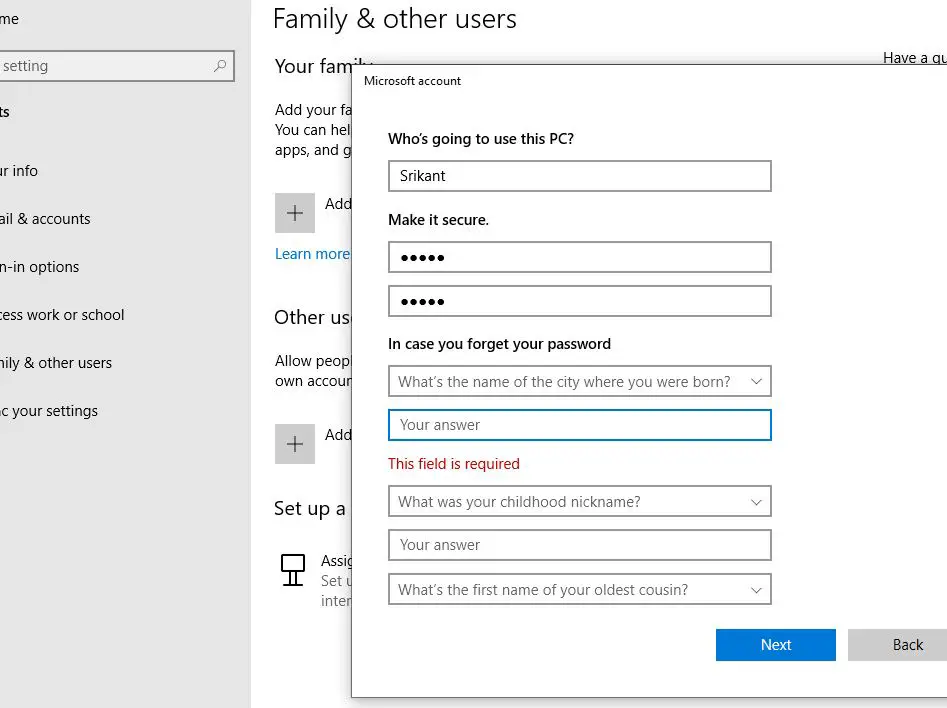Image resolution: width=947 pixels, height=708 pixels.
Task: Open Access work or school page
Action: pyautogui.click(x=62, y=315)
